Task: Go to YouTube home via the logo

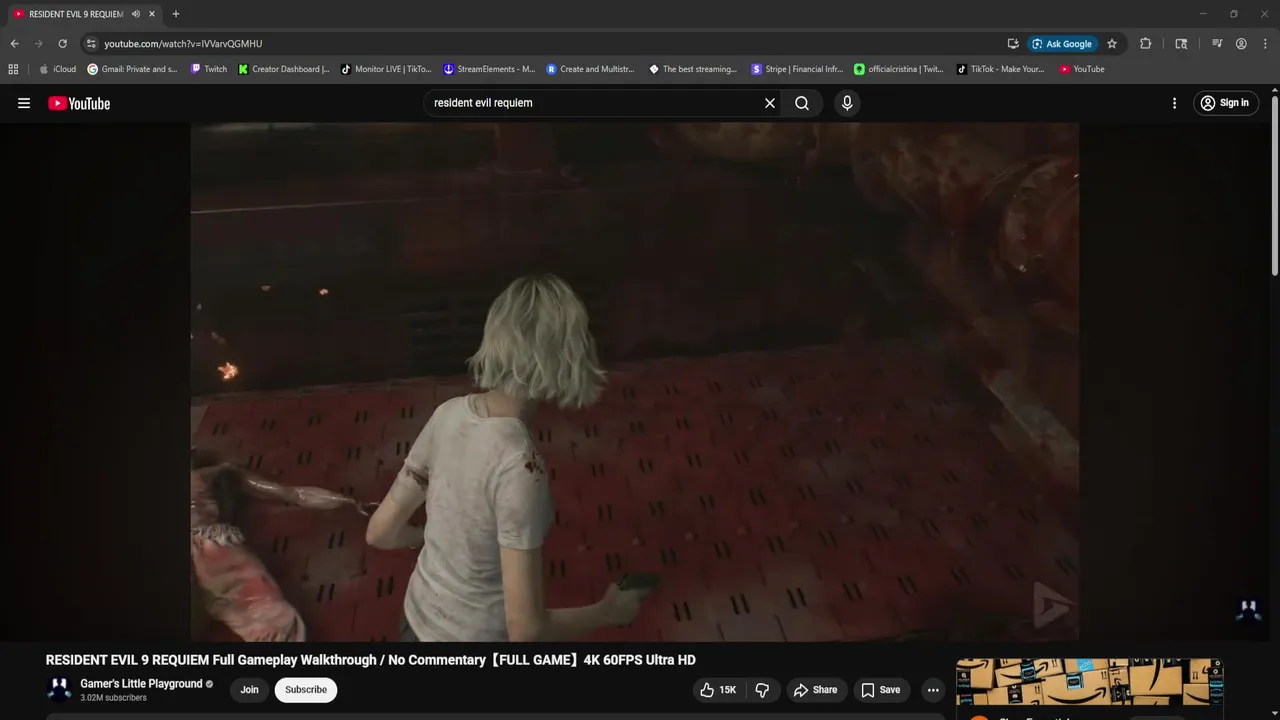Action: tap(79, 103)
